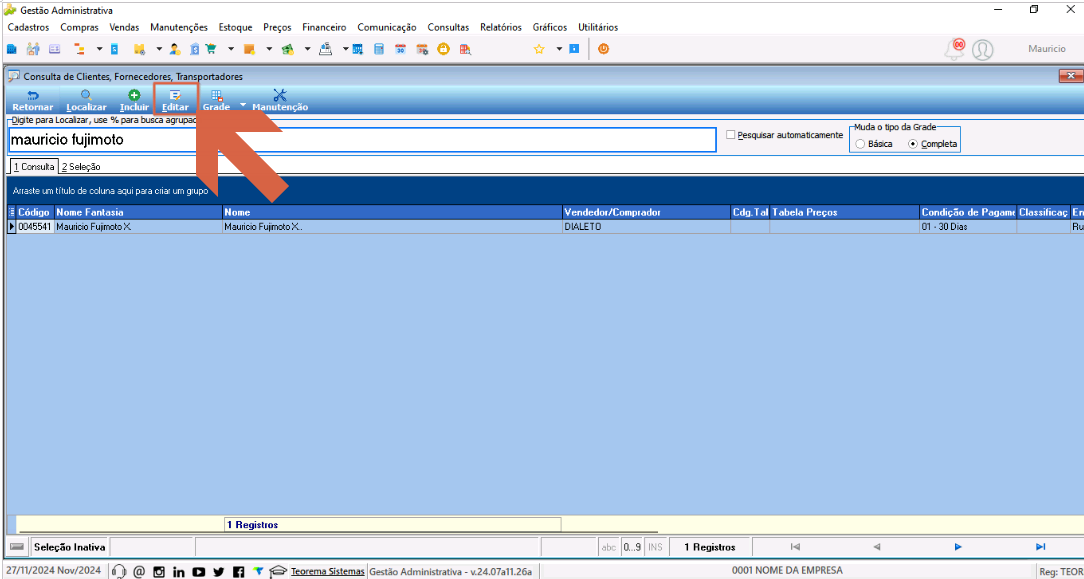Screen dimensions: 1084x579
Task: Switch to the 1 Consulta tab
Action: tap(34, 167)
